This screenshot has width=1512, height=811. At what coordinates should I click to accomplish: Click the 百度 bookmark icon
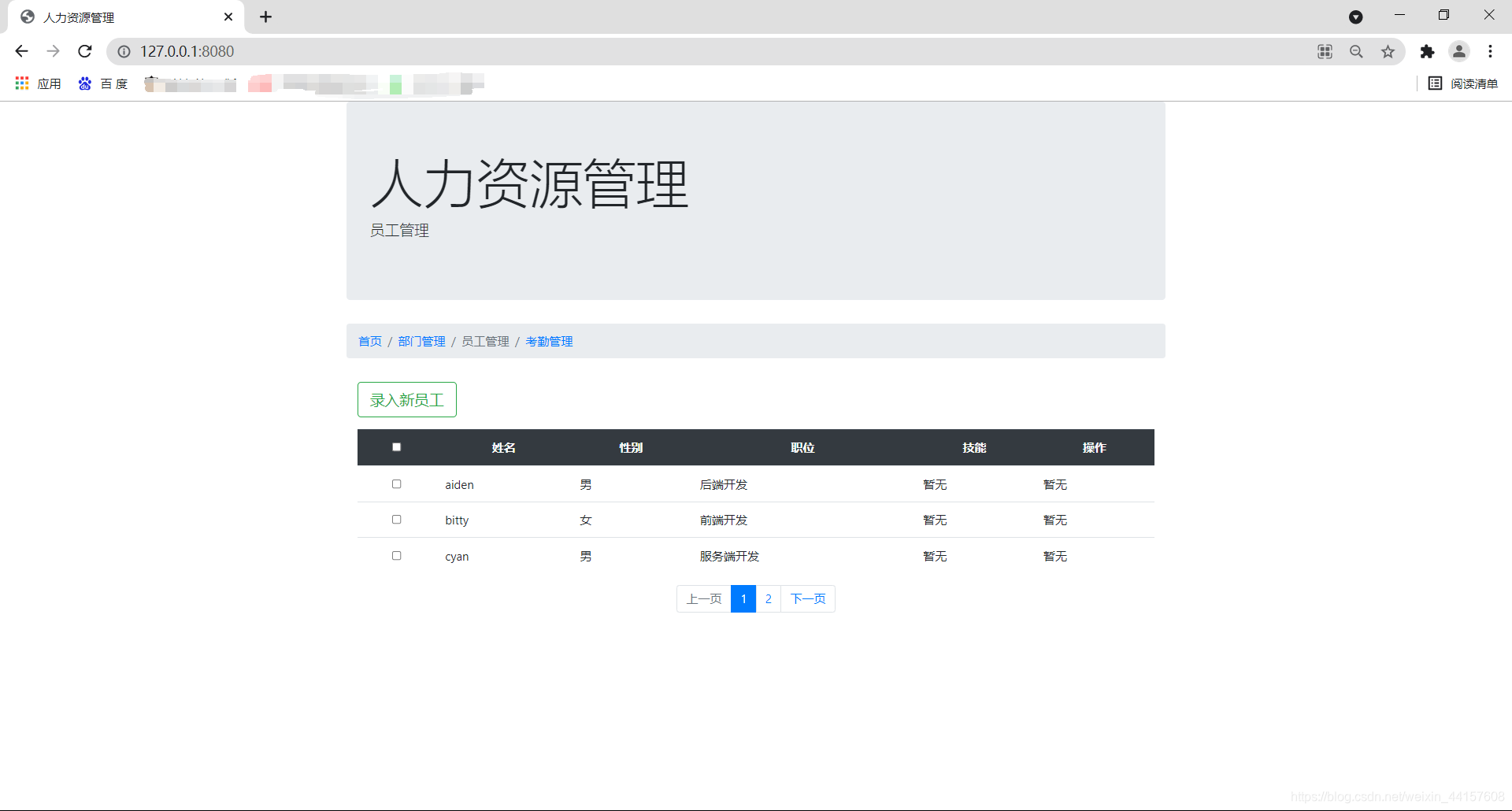(85, 83)
